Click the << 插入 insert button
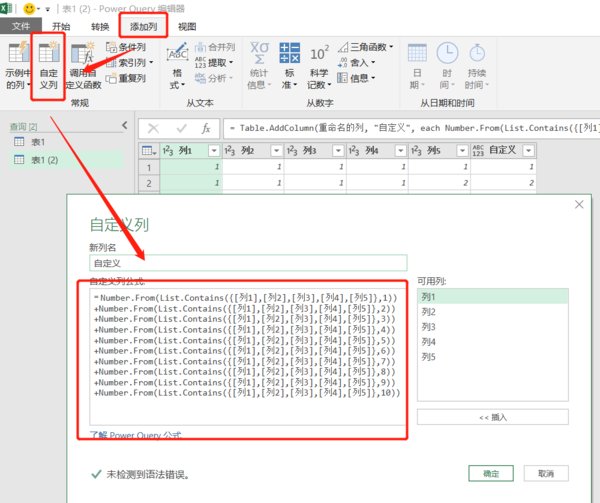 click(493, 417)
